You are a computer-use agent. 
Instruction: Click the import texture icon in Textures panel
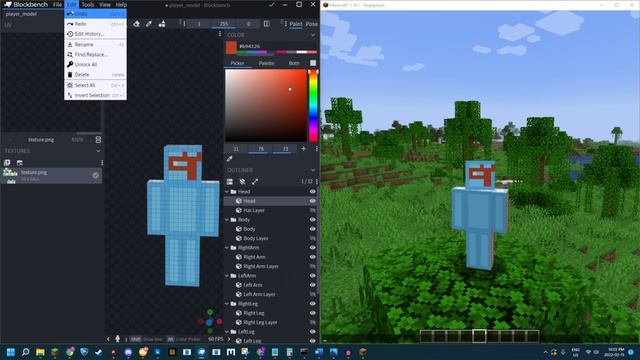pyautogui.click(x=7, y=162)
